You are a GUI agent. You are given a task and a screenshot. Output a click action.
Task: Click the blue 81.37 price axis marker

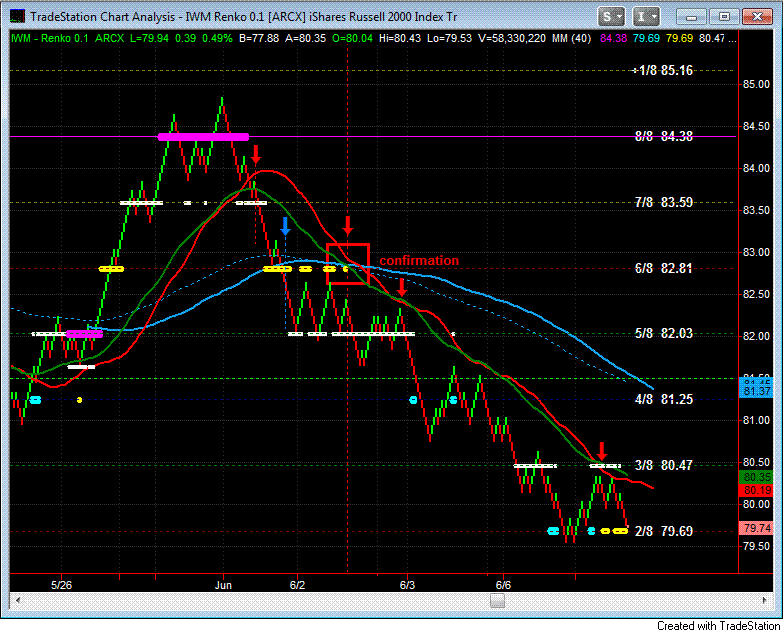coord(757,391)
